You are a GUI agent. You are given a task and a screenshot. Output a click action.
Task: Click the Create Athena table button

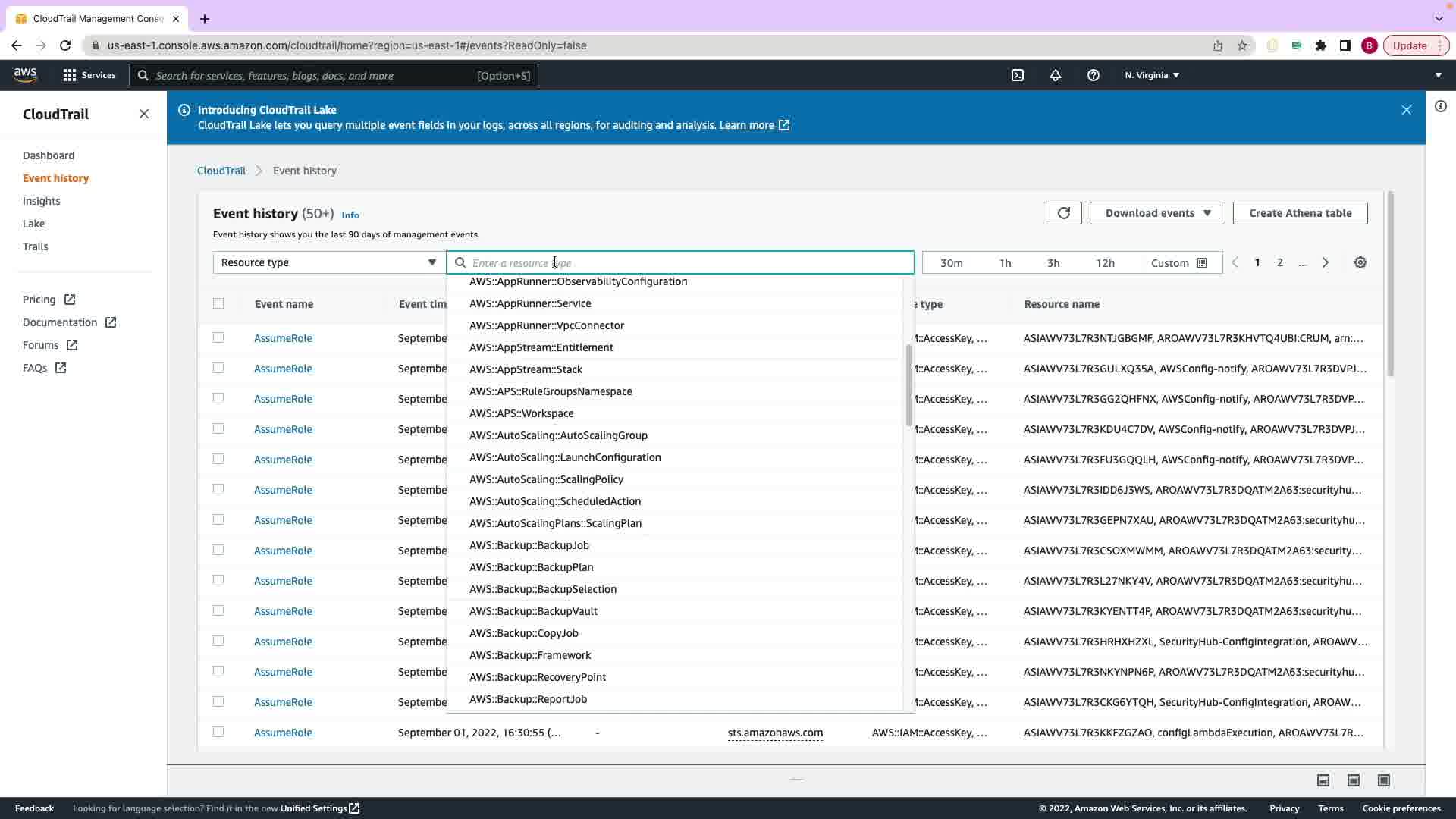[1300, 213]
